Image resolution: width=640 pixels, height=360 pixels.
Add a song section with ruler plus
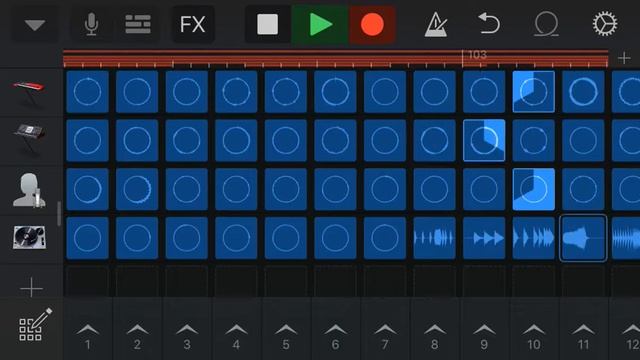pos(624,58)
